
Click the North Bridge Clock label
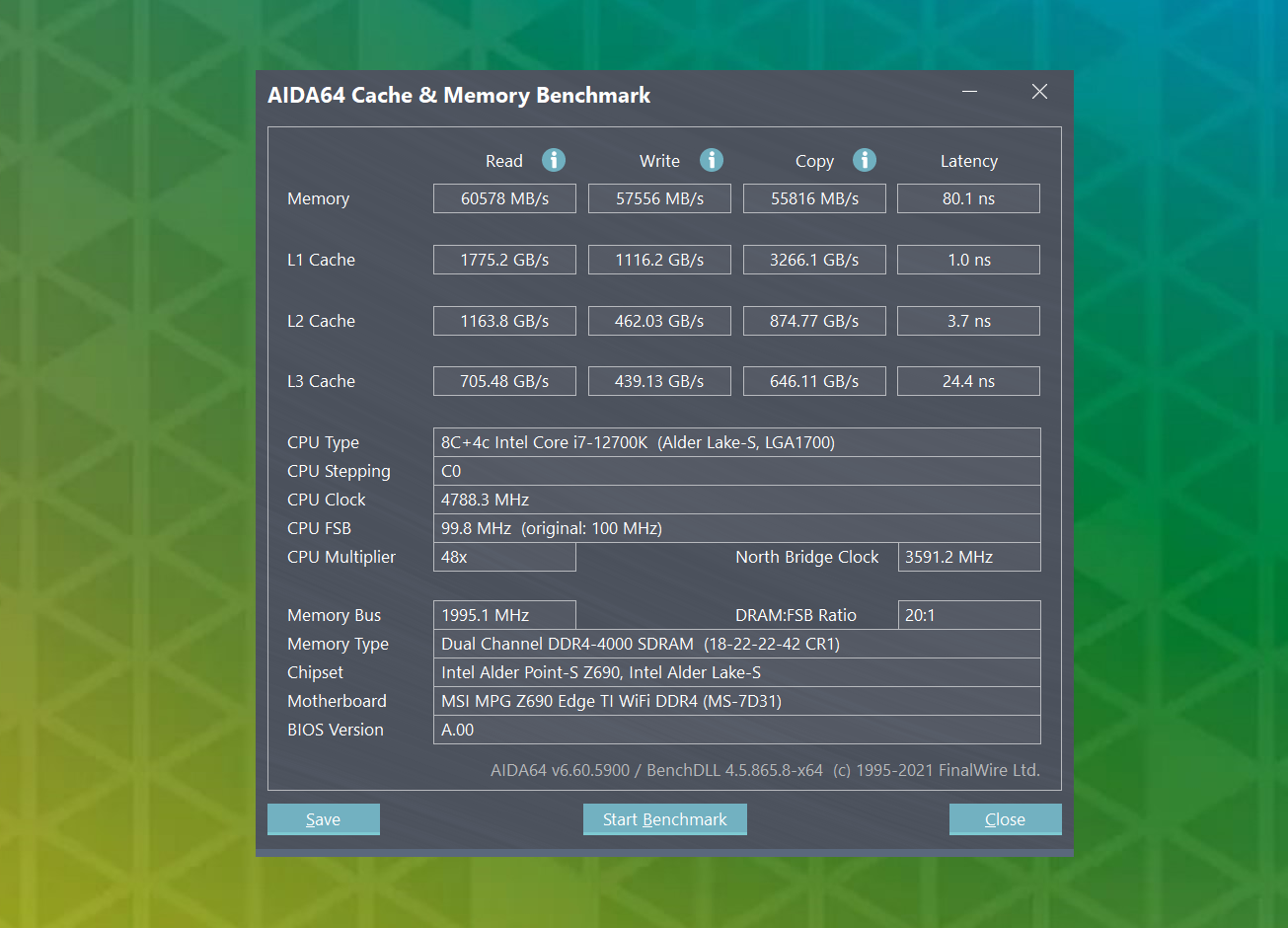(x=806, y=557)
